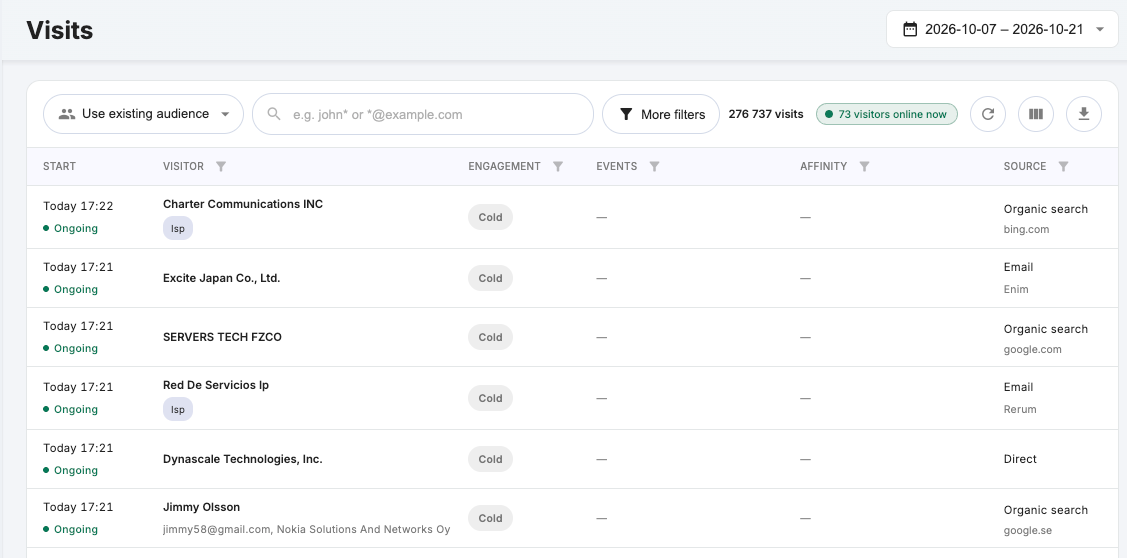1127x558 pixels.
Task: Open the column layout icon
Action: click(x=1036, y=114)
